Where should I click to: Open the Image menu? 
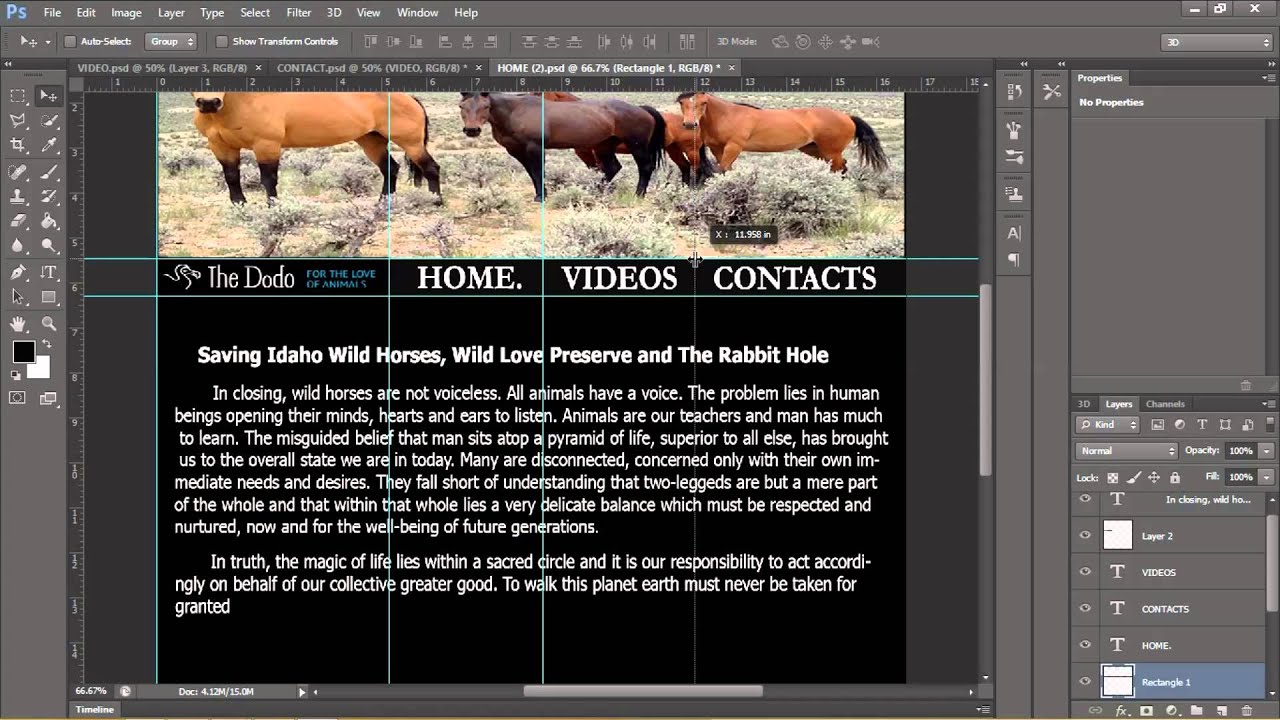click(126, 13)
